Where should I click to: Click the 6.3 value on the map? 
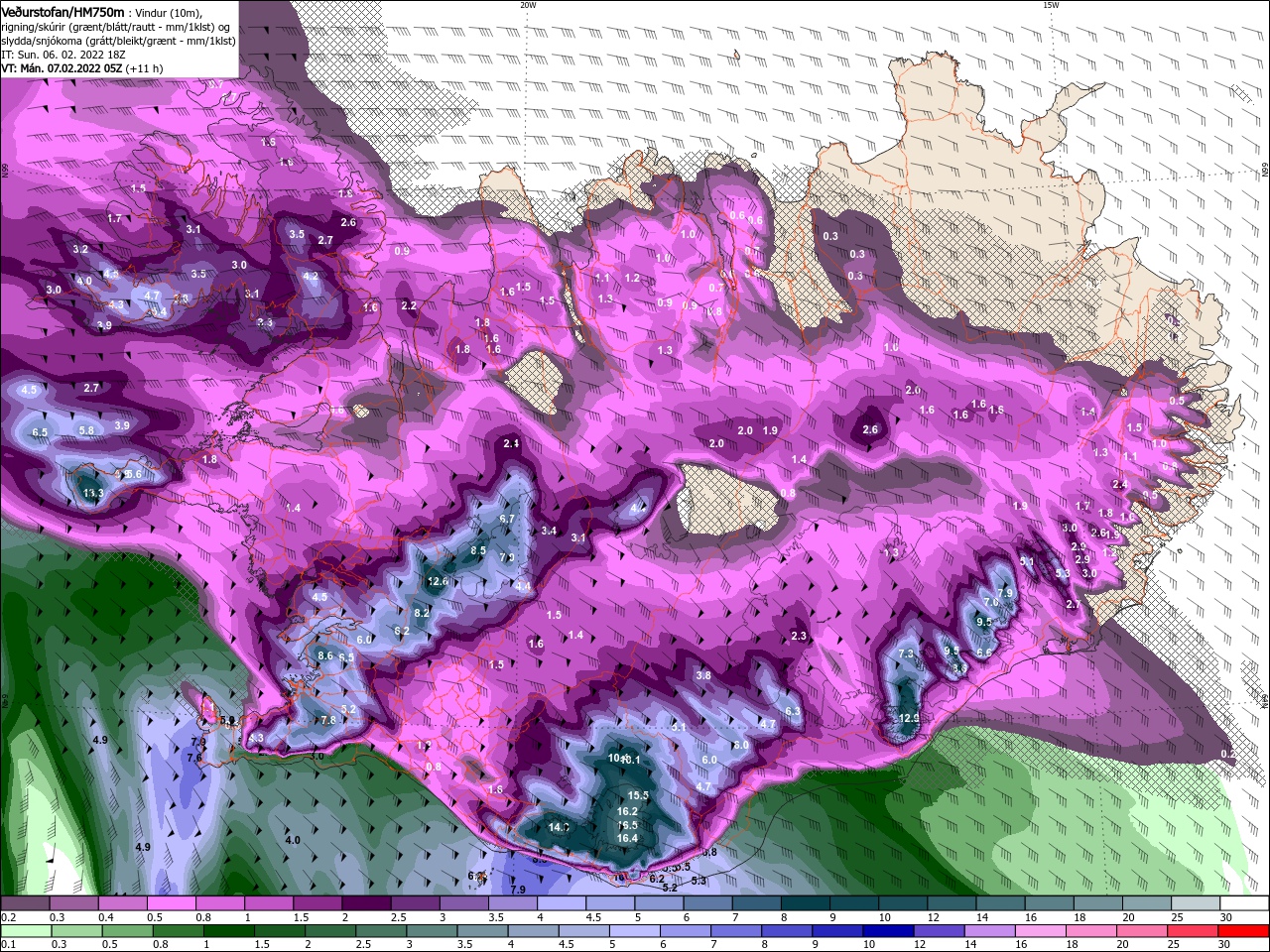[x=793, y=711]
